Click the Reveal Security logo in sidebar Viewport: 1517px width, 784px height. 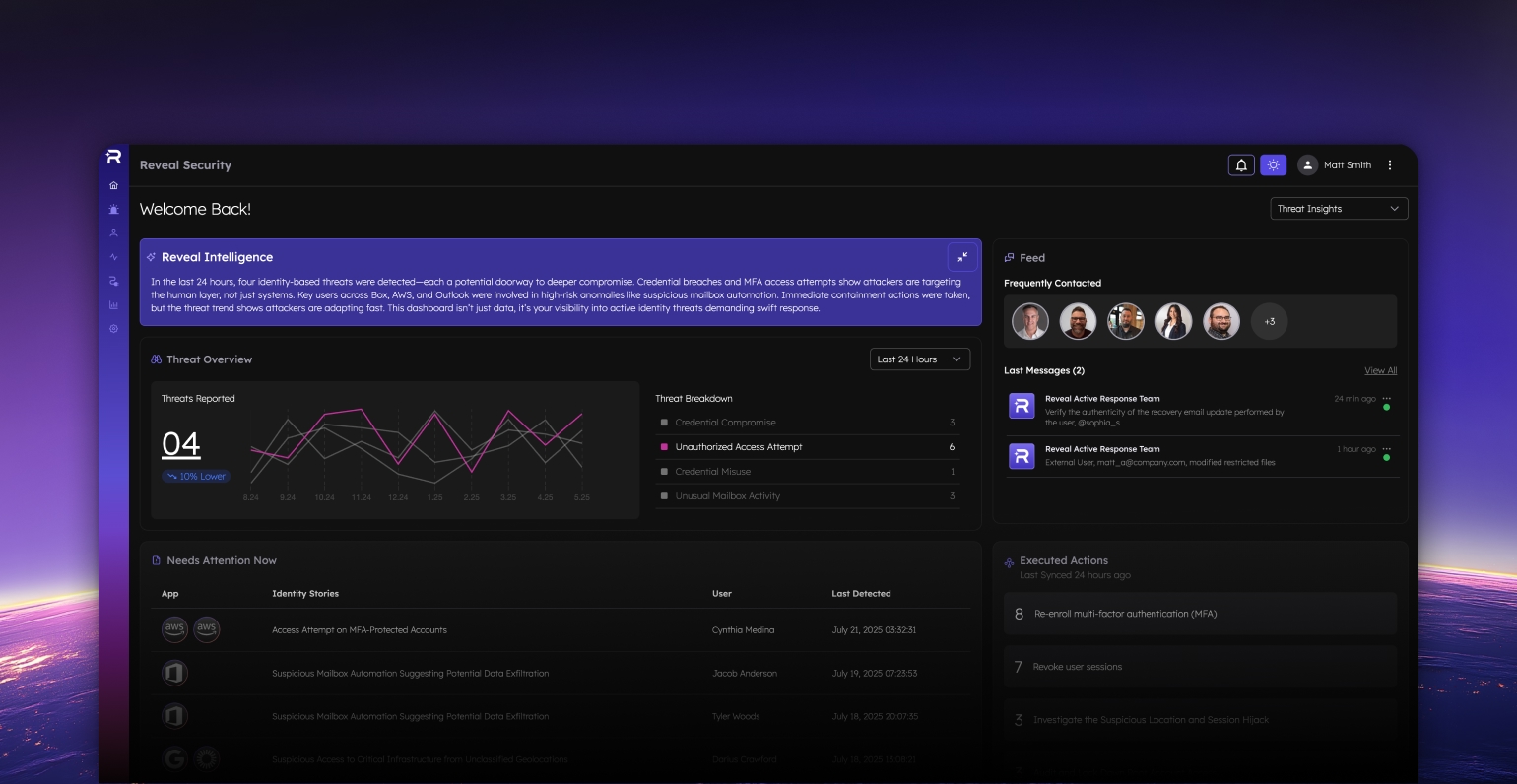(113, 156)
